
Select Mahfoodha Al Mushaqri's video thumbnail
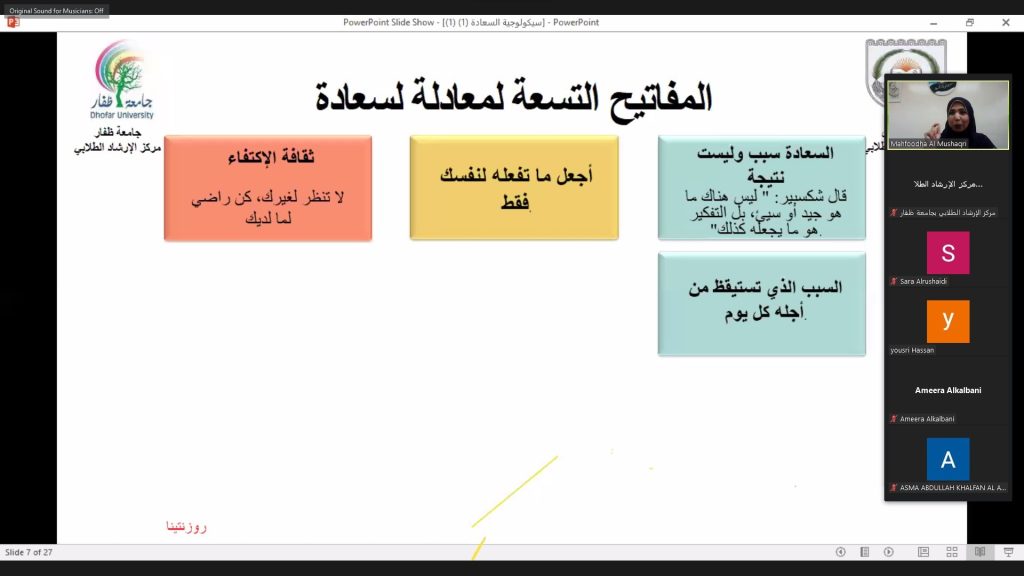coord(947,115)
